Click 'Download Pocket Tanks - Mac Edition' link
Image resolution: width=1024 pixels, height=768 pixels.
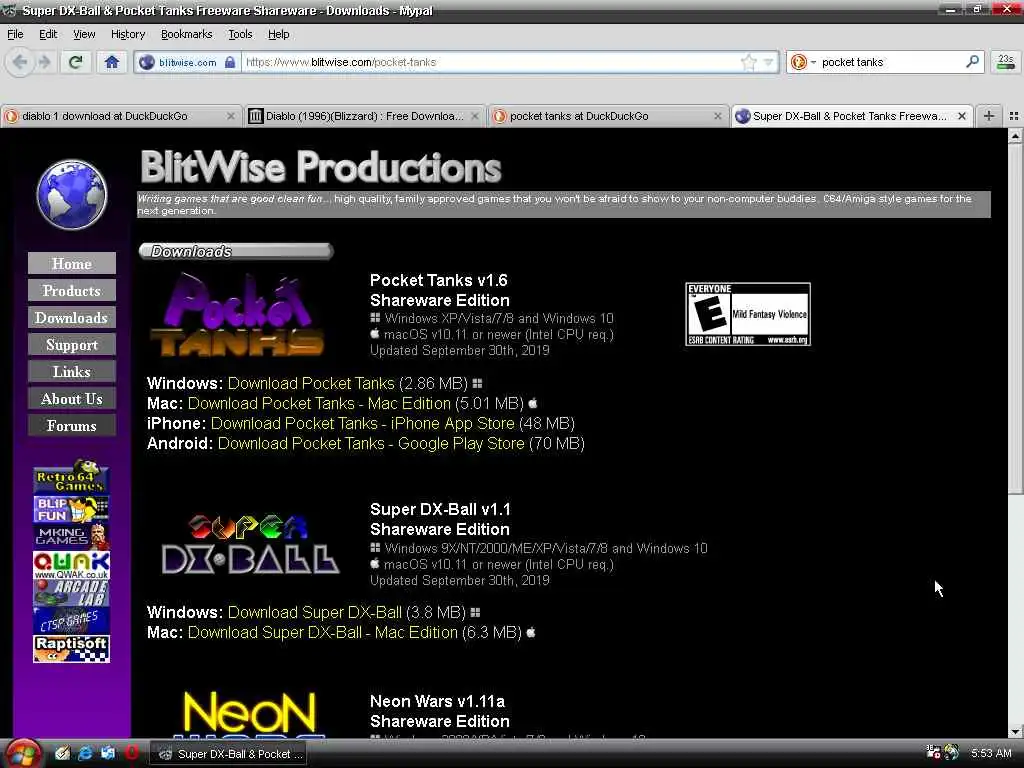coord(319,404)
